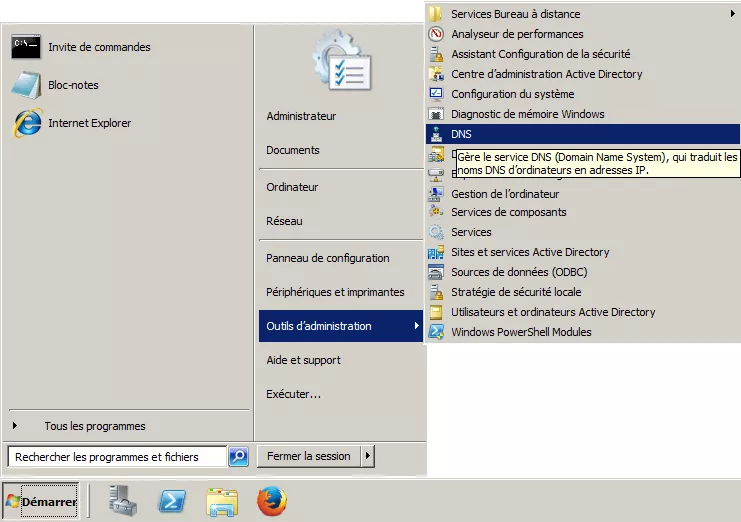The height and width of the screenshot is (522, 741).
Task: Click Sources de données (ODBC) icon
Action: (436, 272)
